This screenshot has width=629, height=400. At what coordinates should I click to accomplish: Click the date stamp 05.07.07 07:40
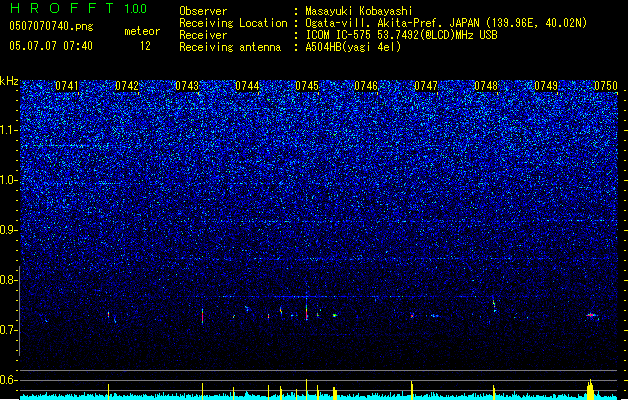(51, 46)
